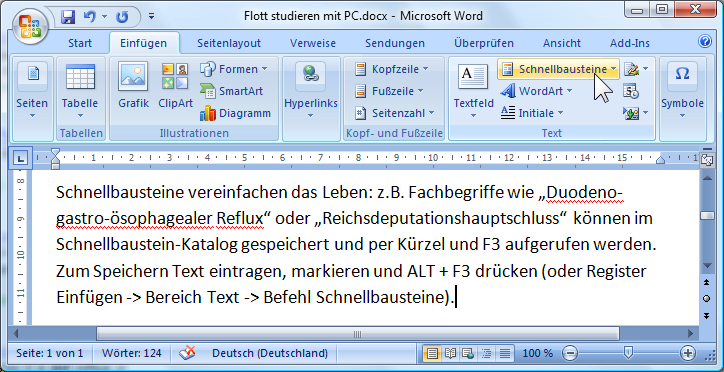Jump to next page double-arrow button
The height and width of the screenshot is (372, 724).
tap(706, 316)
